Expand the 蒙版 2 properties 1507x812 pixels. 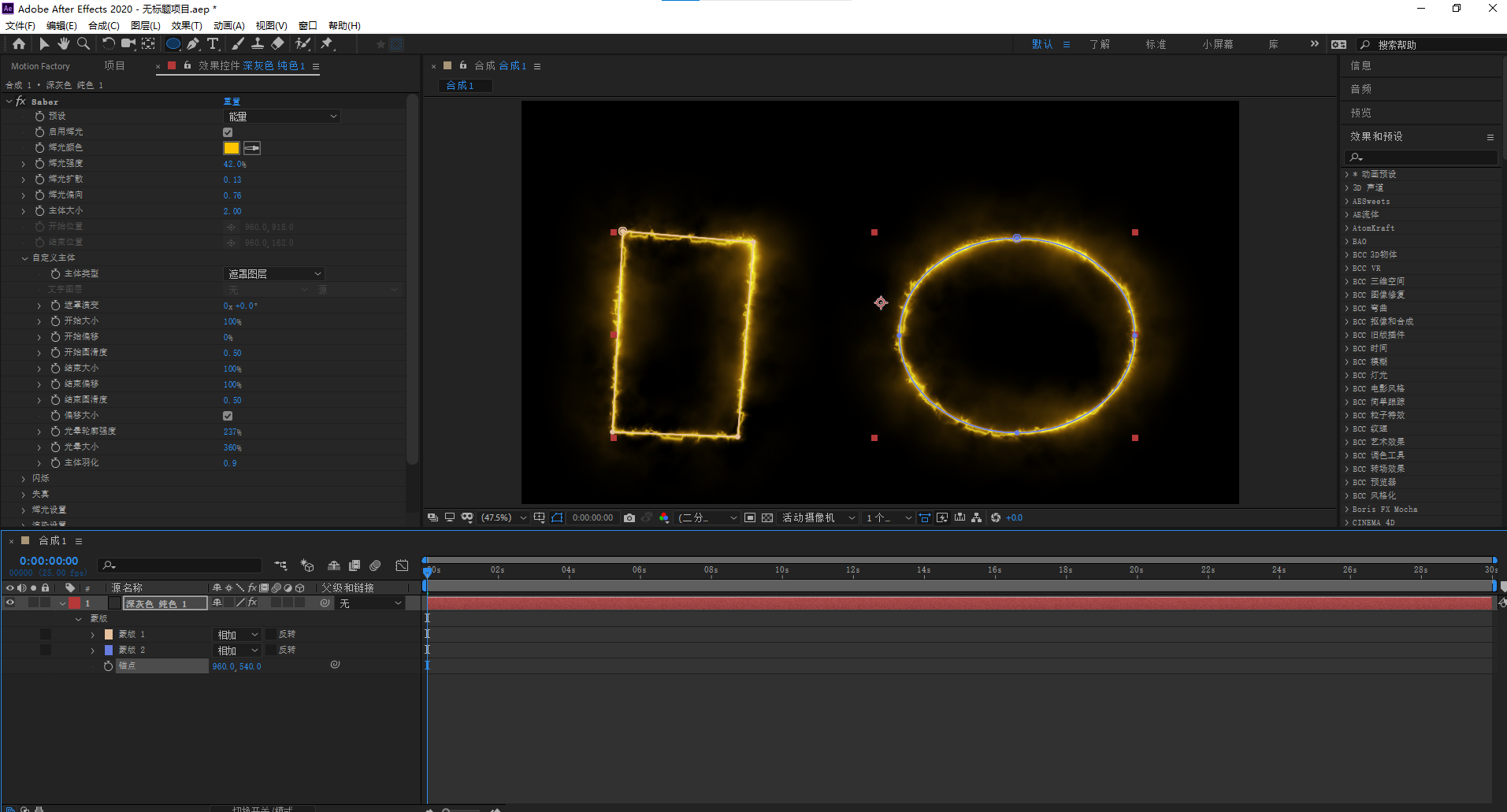[92, 651]
